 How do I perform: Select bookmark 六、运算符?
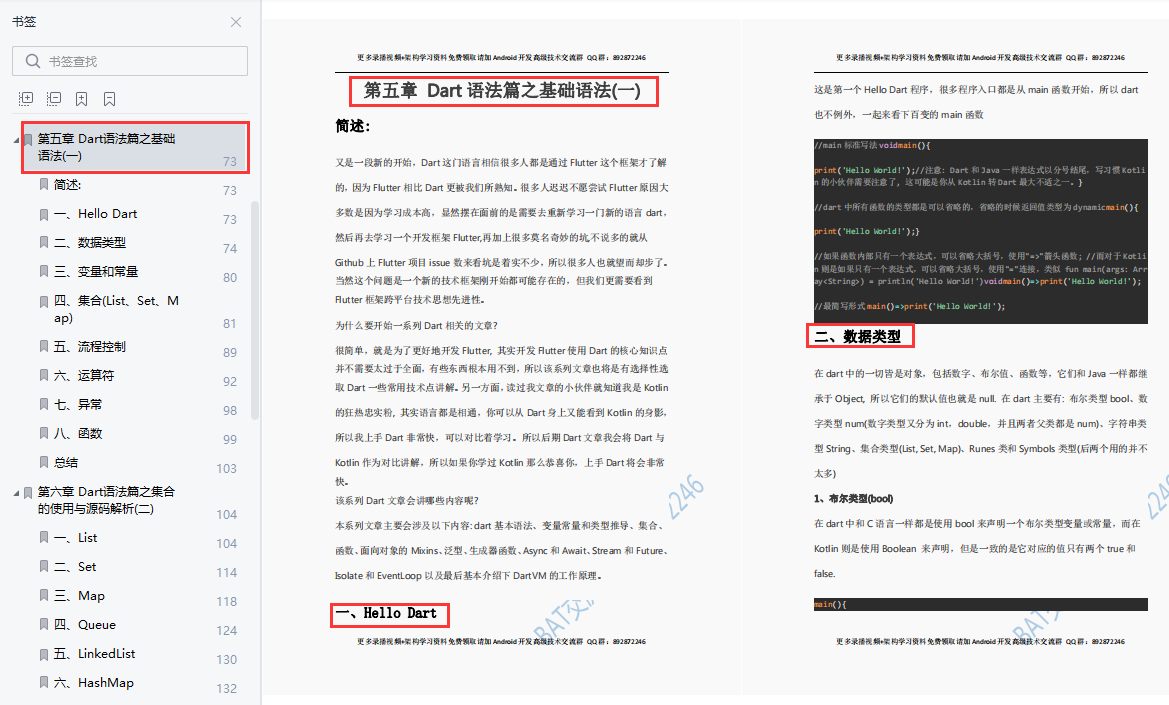tap(84, 376)
